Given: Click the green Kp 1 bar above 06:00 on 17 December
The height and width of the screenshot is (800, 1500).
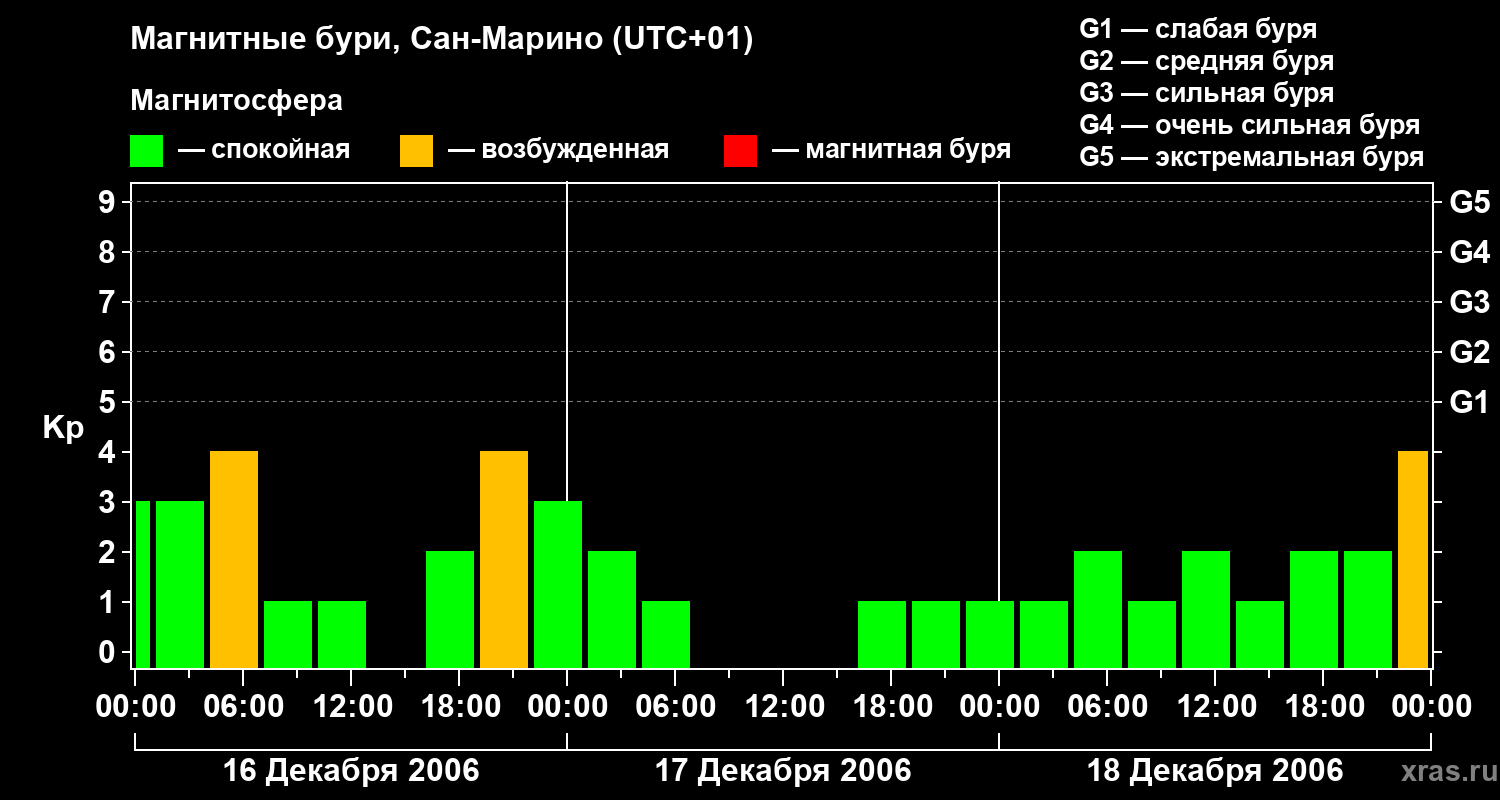Looking at the screenshot, I should coord(666,634).
